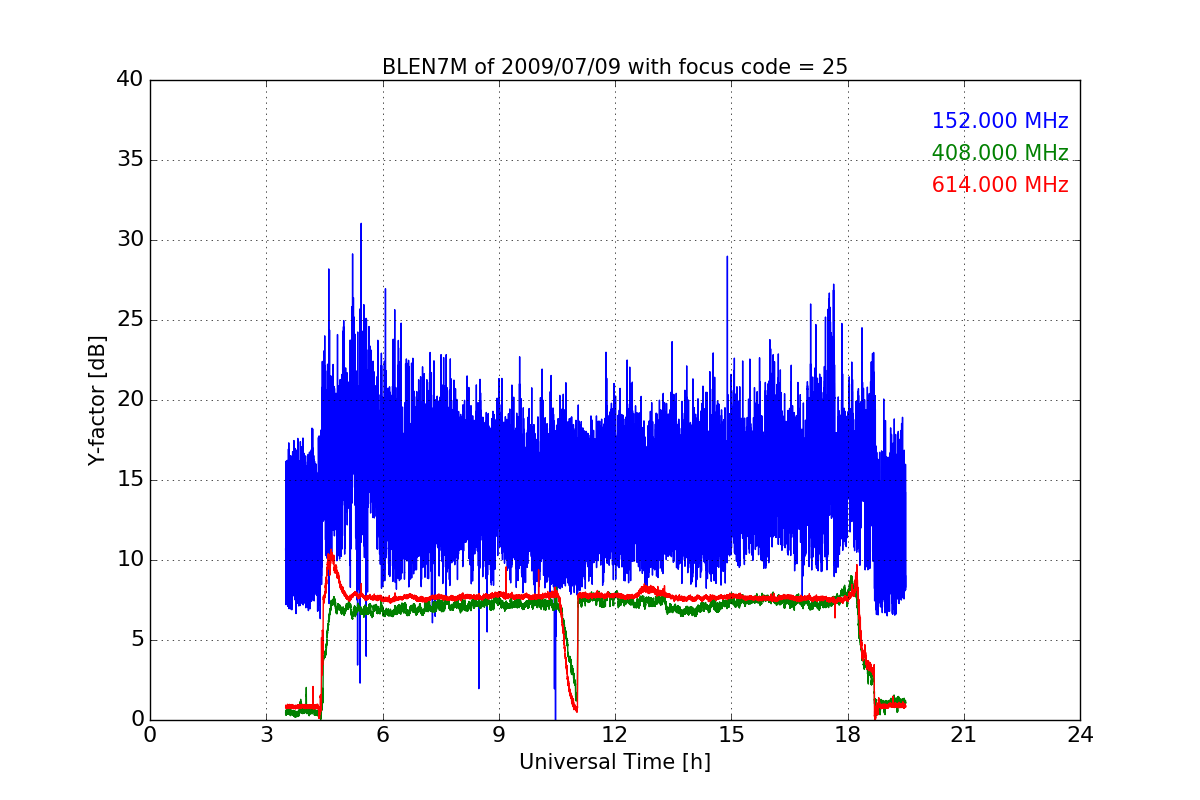Click the y-axis tick label '40'
The width and height of the screenshot is (1200, 800).
130,80
